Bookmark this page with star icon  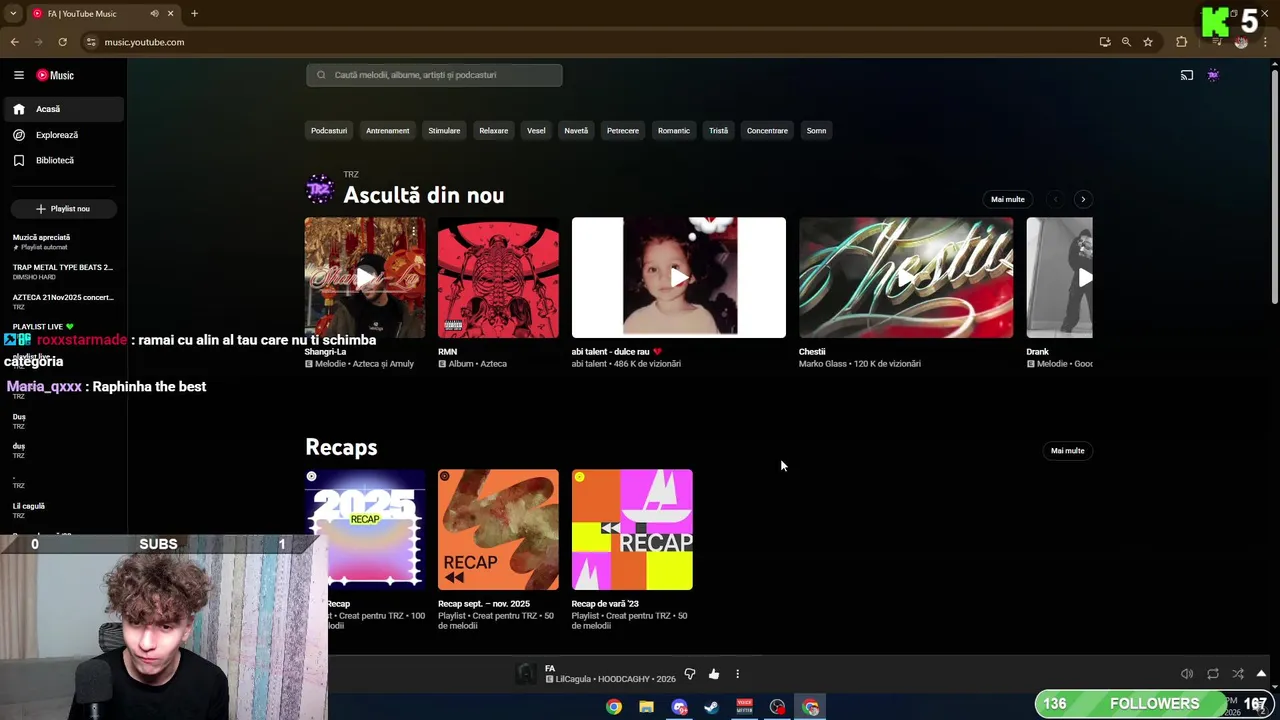[1148, 42]
